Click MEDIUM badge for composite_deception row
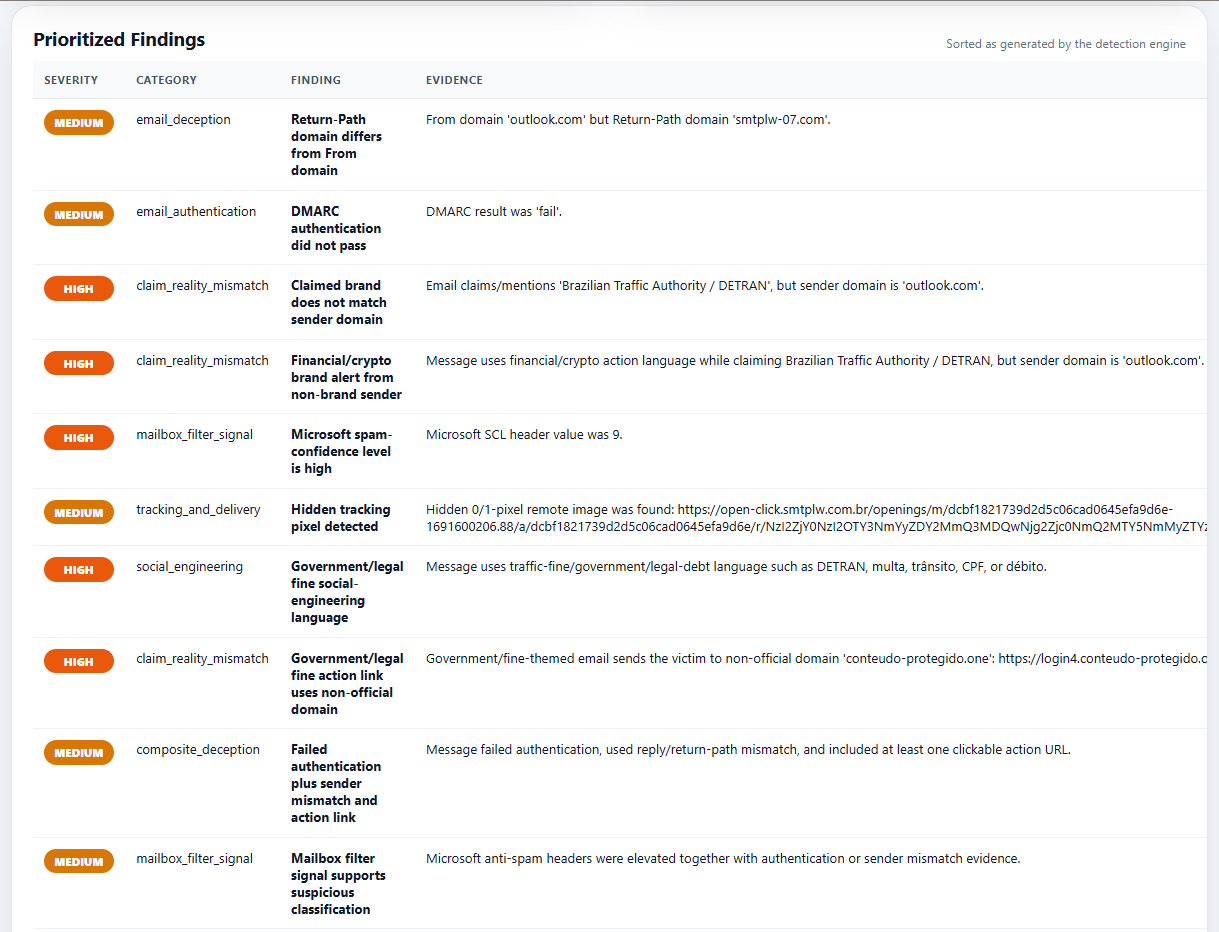This screenshot has width=1219, height=932. [79, 753]
